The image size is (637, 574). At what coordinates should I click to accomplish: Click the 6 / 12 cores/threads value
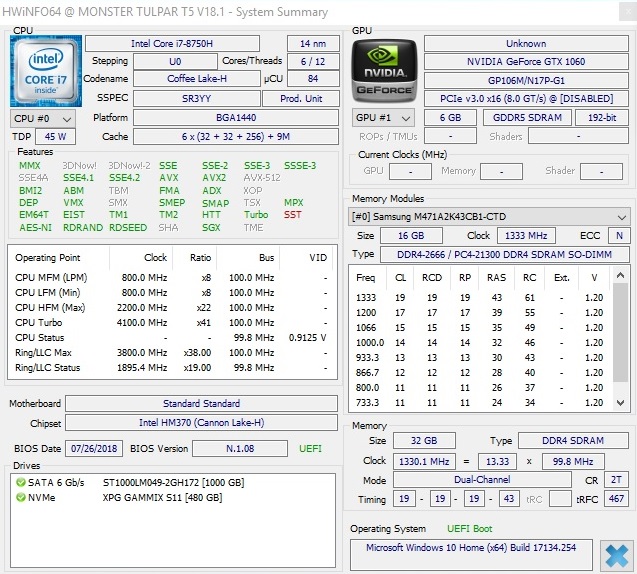pos(313,61)
